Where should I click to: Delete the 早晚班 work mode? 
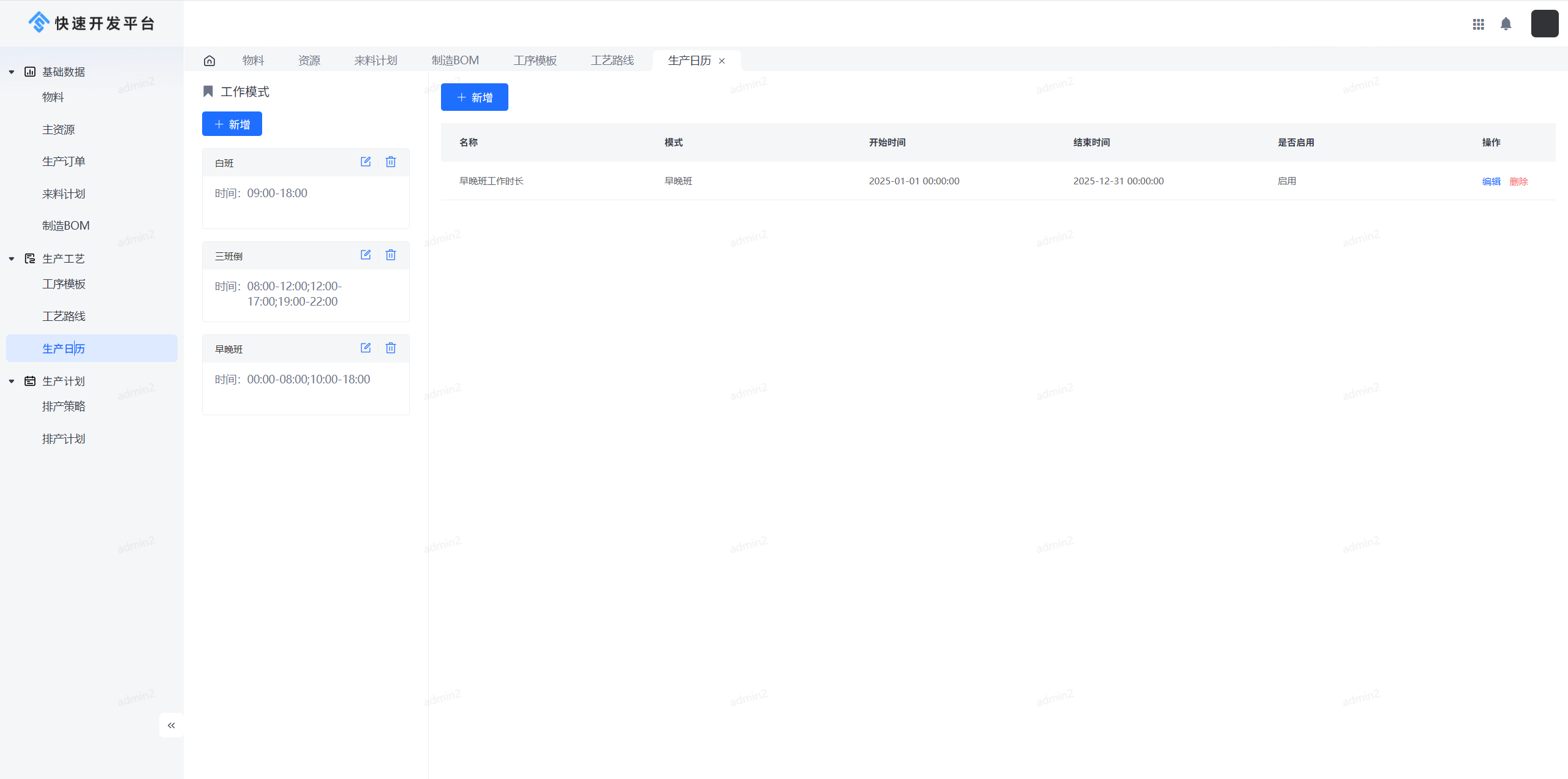pos(391,348)
